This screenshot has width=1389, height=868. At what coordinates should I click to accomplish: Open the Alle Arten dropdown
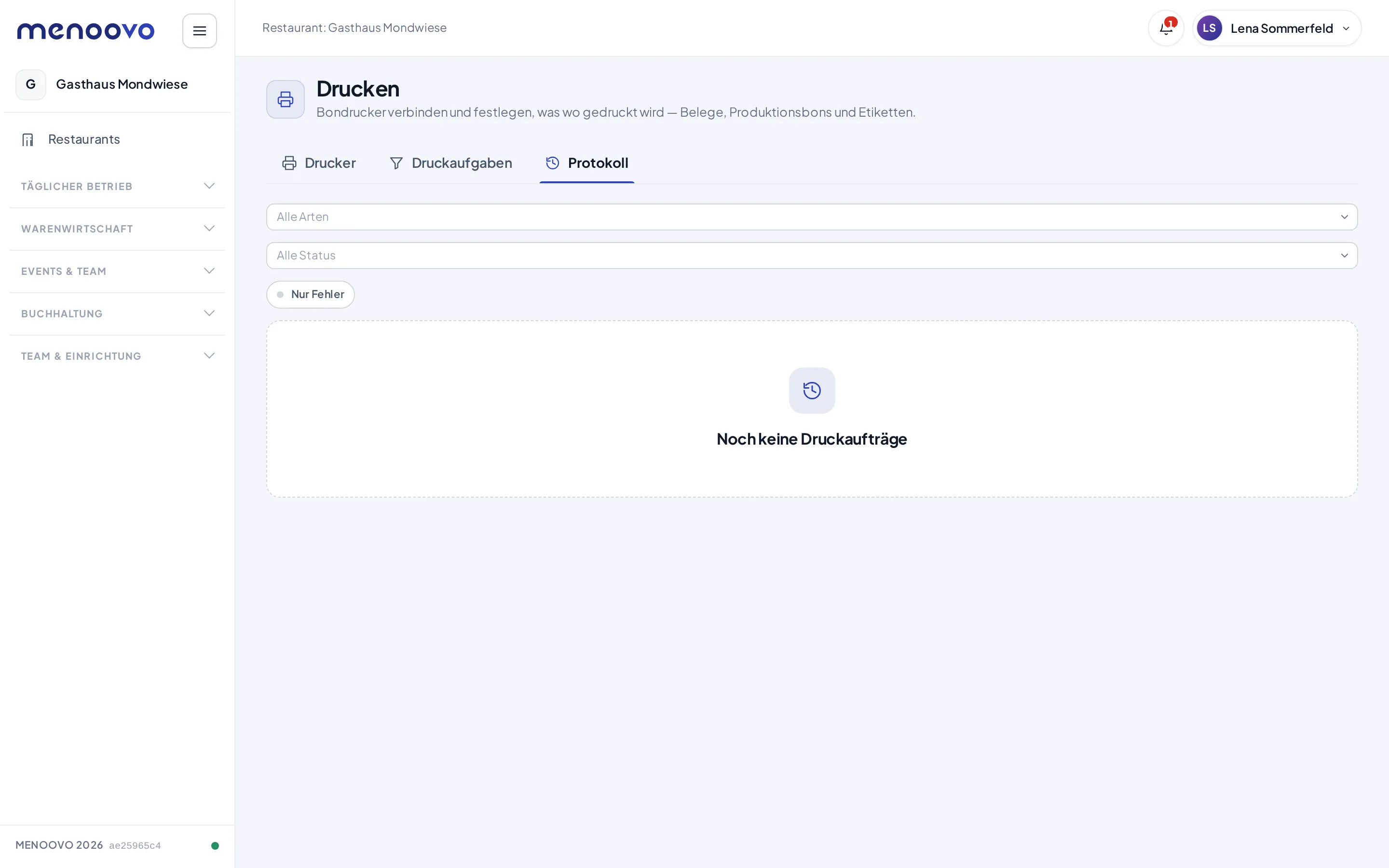pos(812,217)
